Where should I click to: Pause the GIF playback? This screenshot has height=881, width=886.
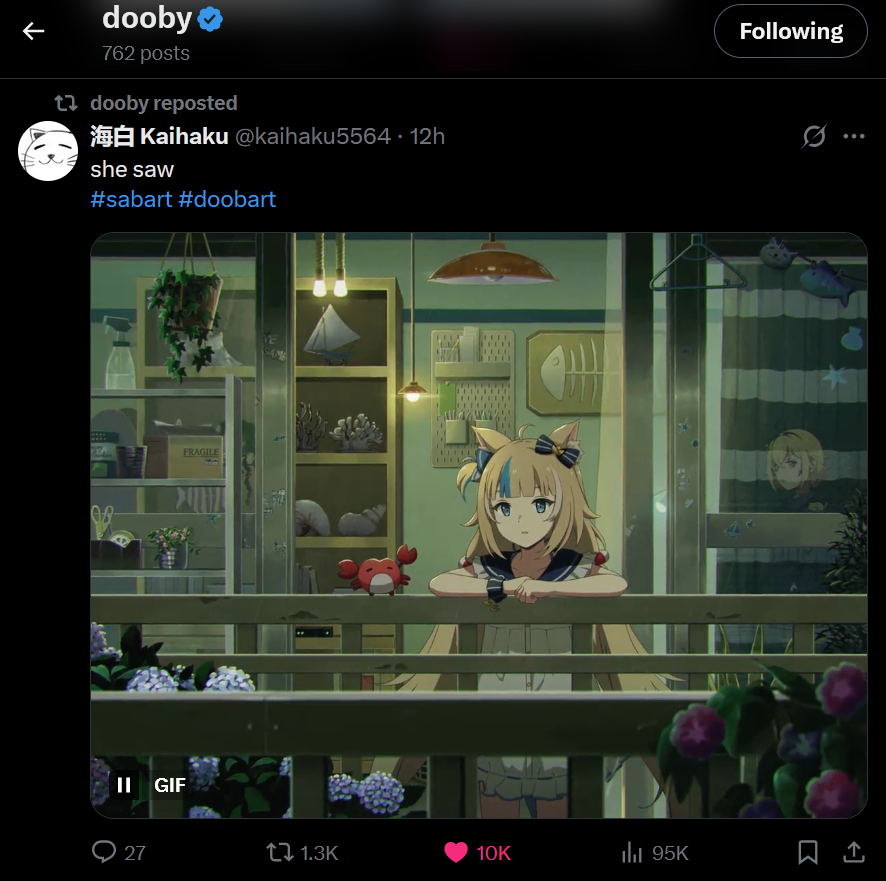click(x=124, y=785)
